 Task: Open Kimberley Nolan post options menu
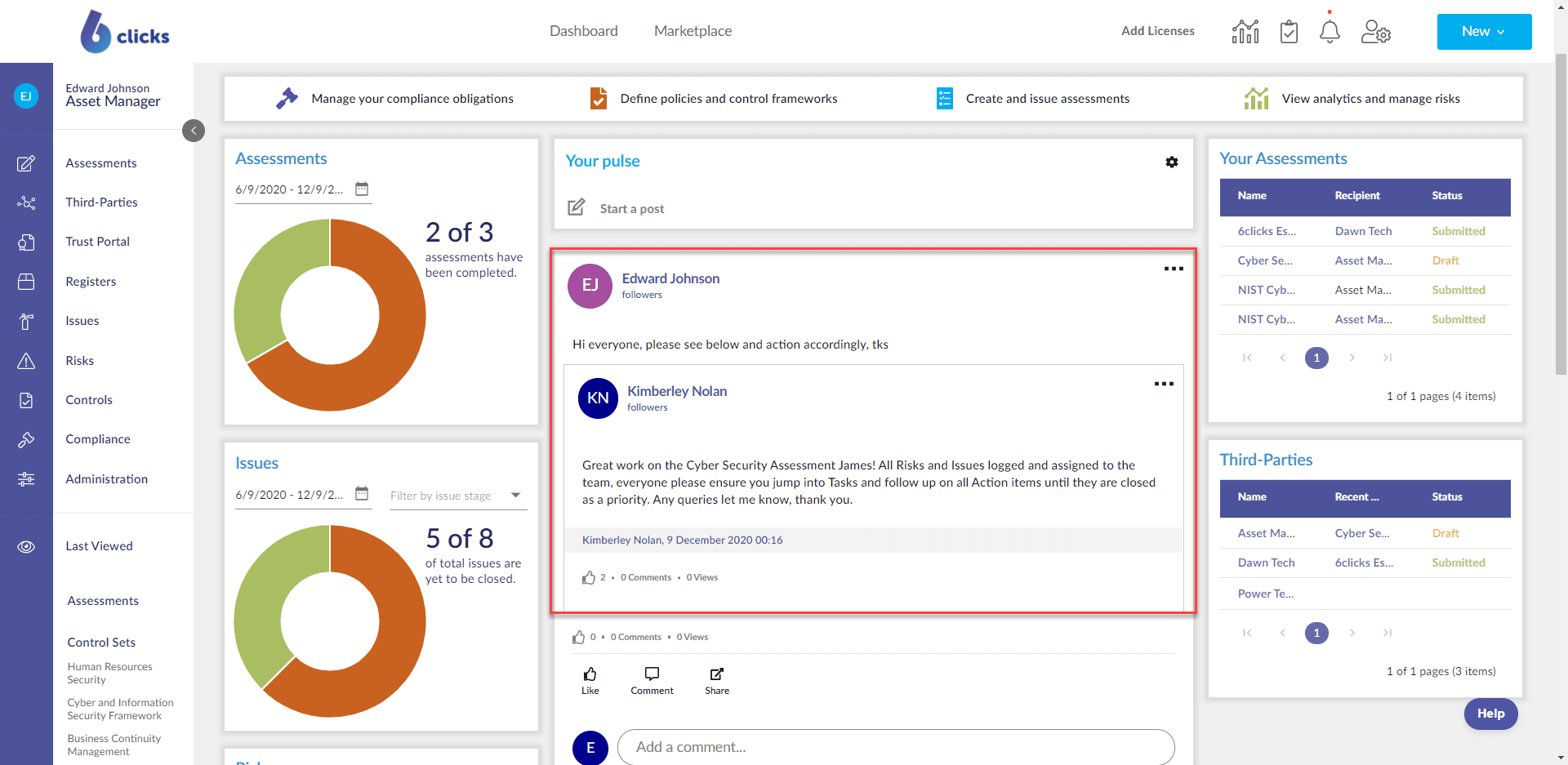point(1164,384)
